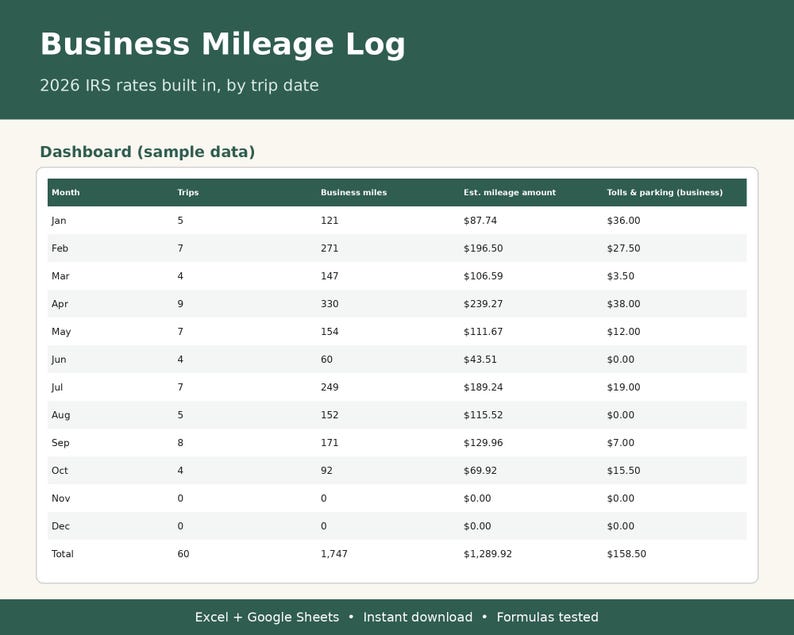Click the $1,289.92 total mileage amount
The image size is (794, 635).
[488, 554]
